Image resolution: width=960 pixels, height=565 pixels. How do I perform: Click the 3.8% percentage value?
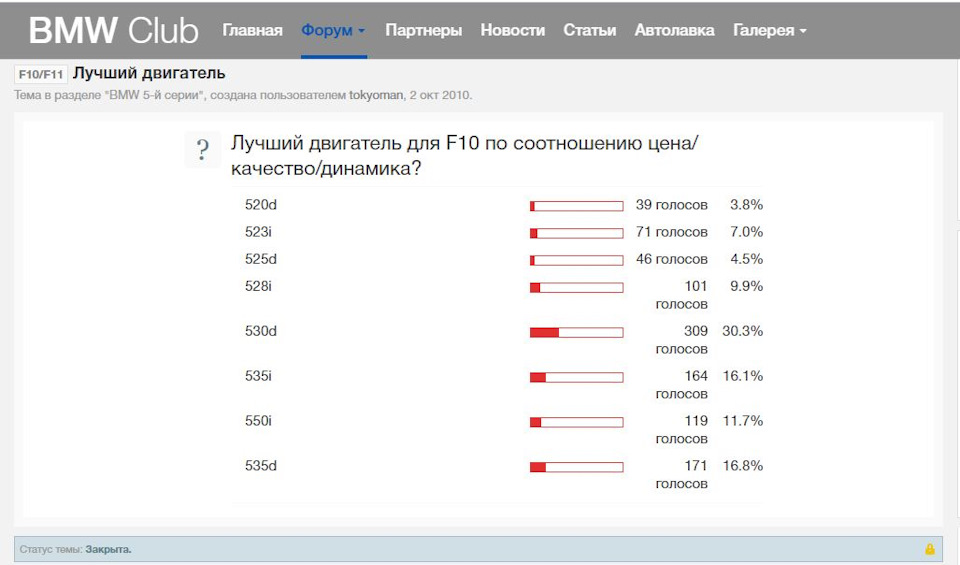pyautogui.click(x=746, y=205)
